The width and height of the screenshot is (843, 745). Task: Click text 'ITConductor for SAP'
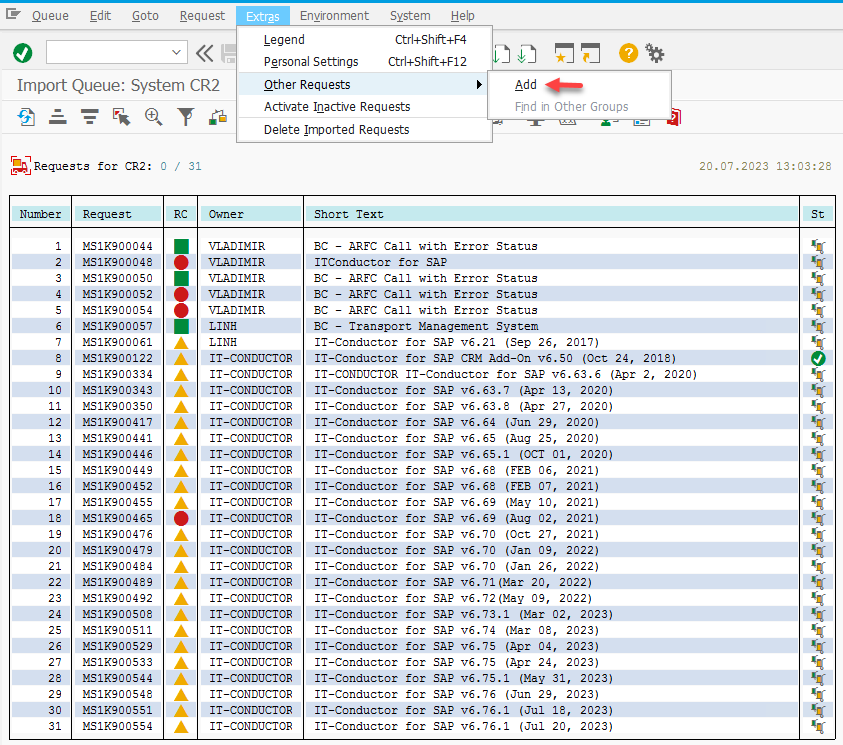(380, 262)
